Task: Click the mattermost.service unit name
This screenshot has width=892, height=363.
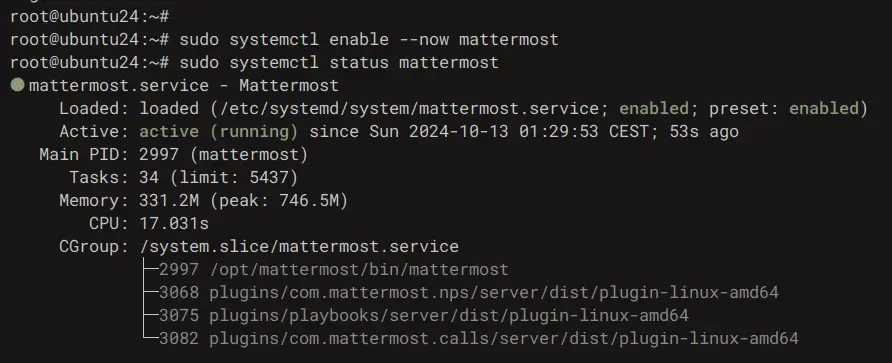Action: 119,86
